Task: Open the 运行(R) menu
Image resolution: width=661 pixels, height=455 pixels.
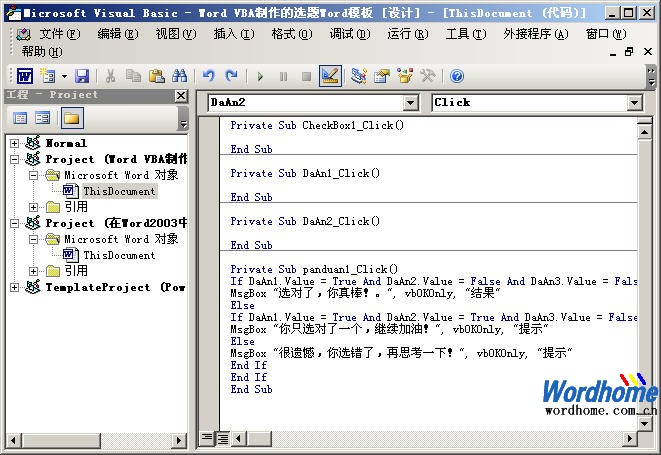Action: (x=408, y=34)
